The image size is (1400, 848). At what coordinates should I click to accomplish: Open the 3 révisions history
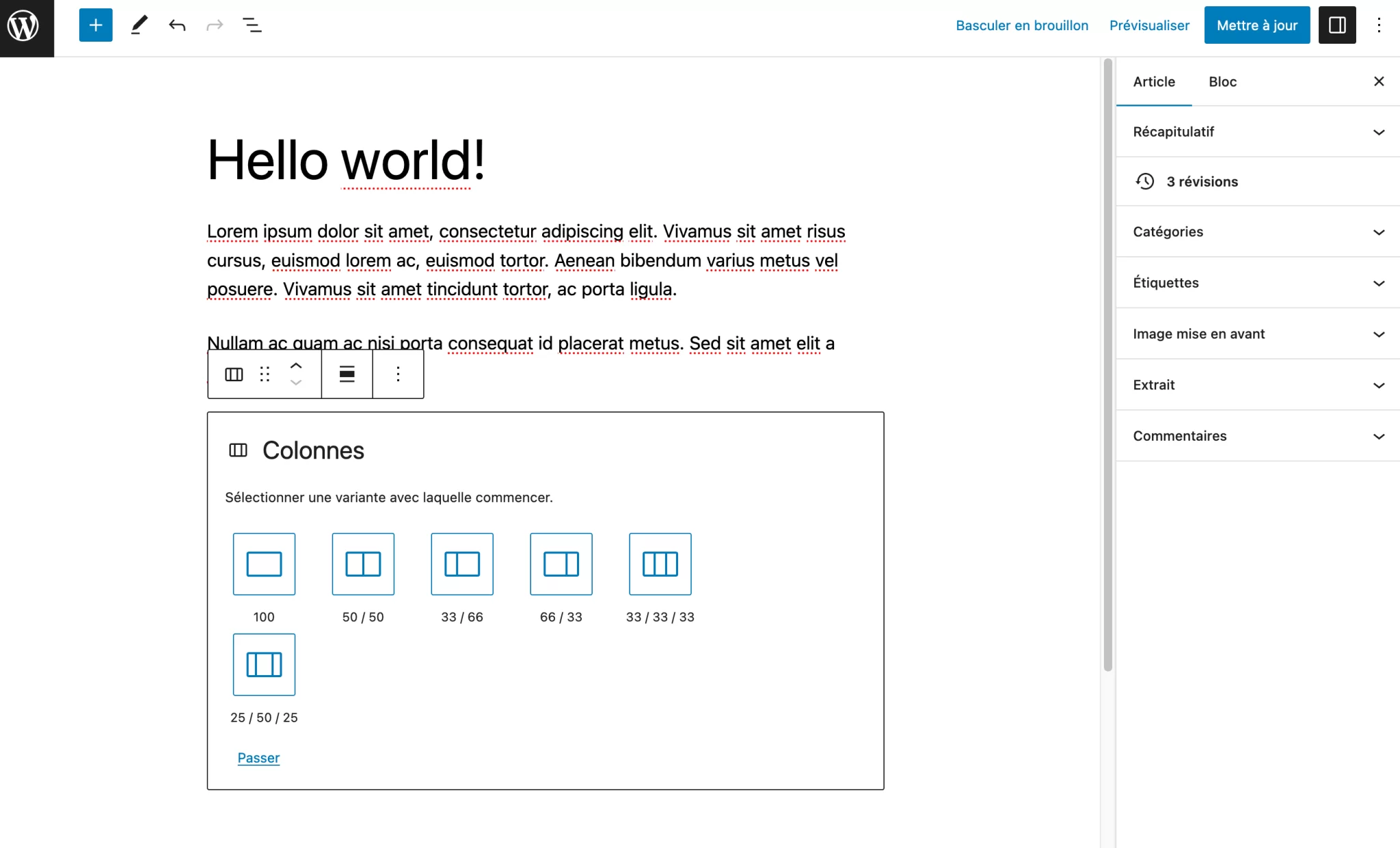pyautogui.click(x=1202, y=182)
